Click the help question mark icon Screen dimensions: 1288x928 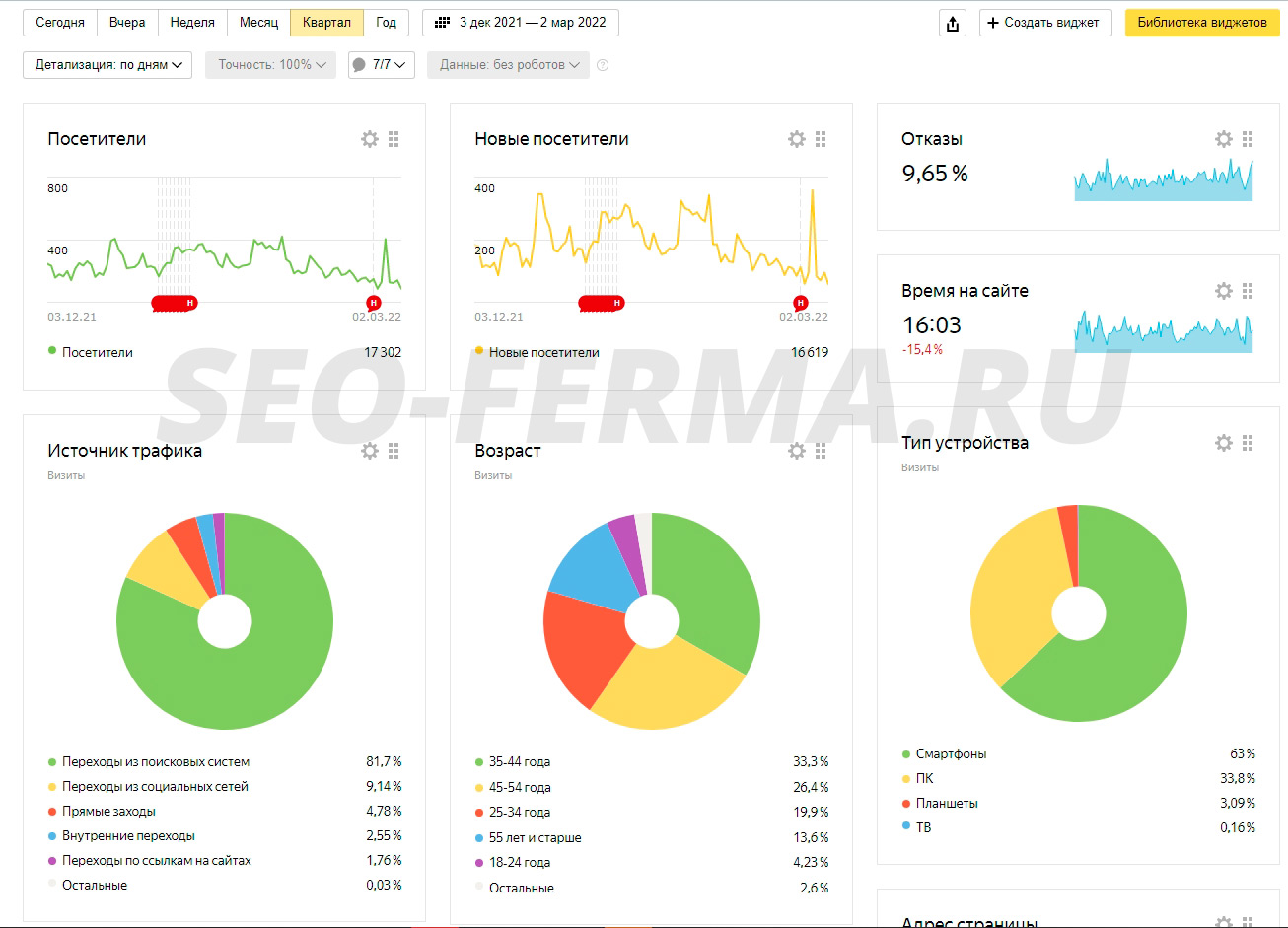(x=603, y=65)
